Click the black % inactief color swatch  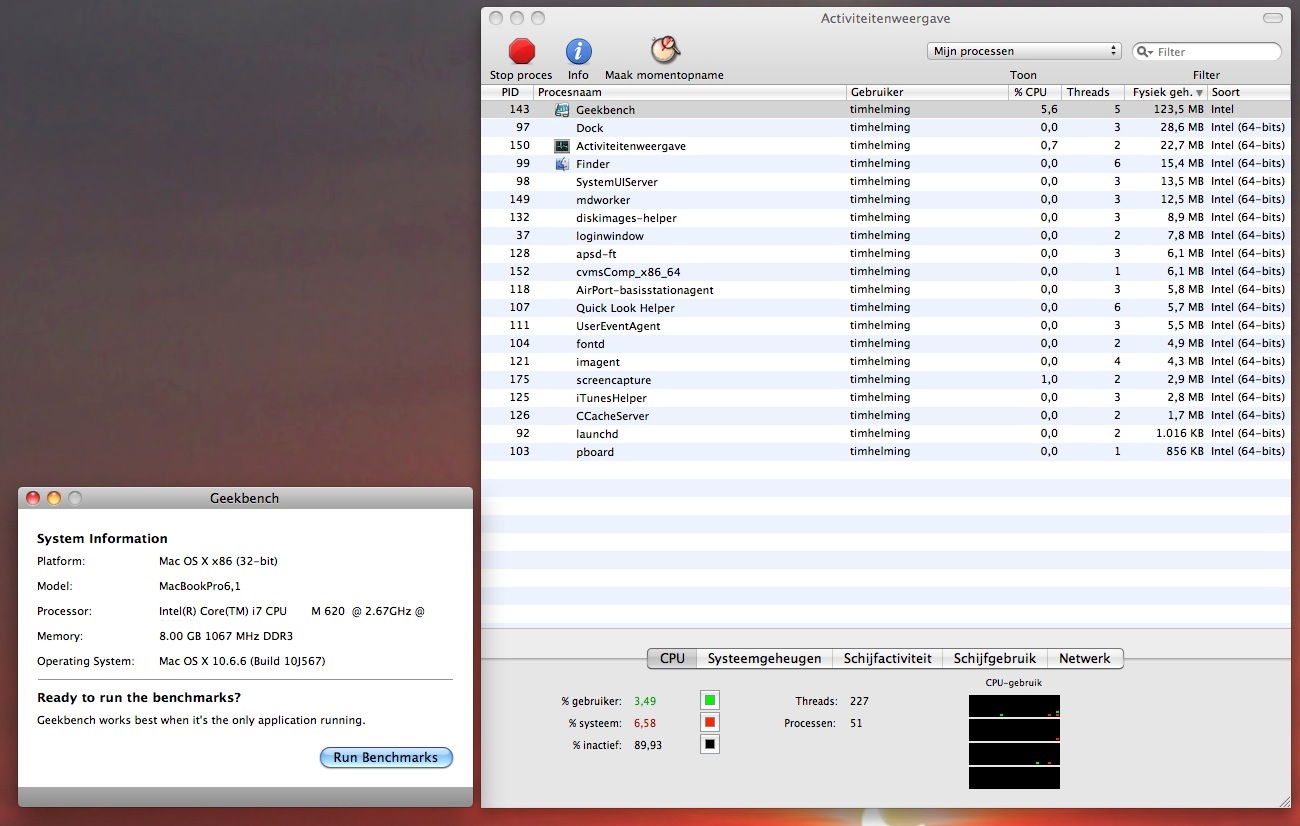point(710,744)
